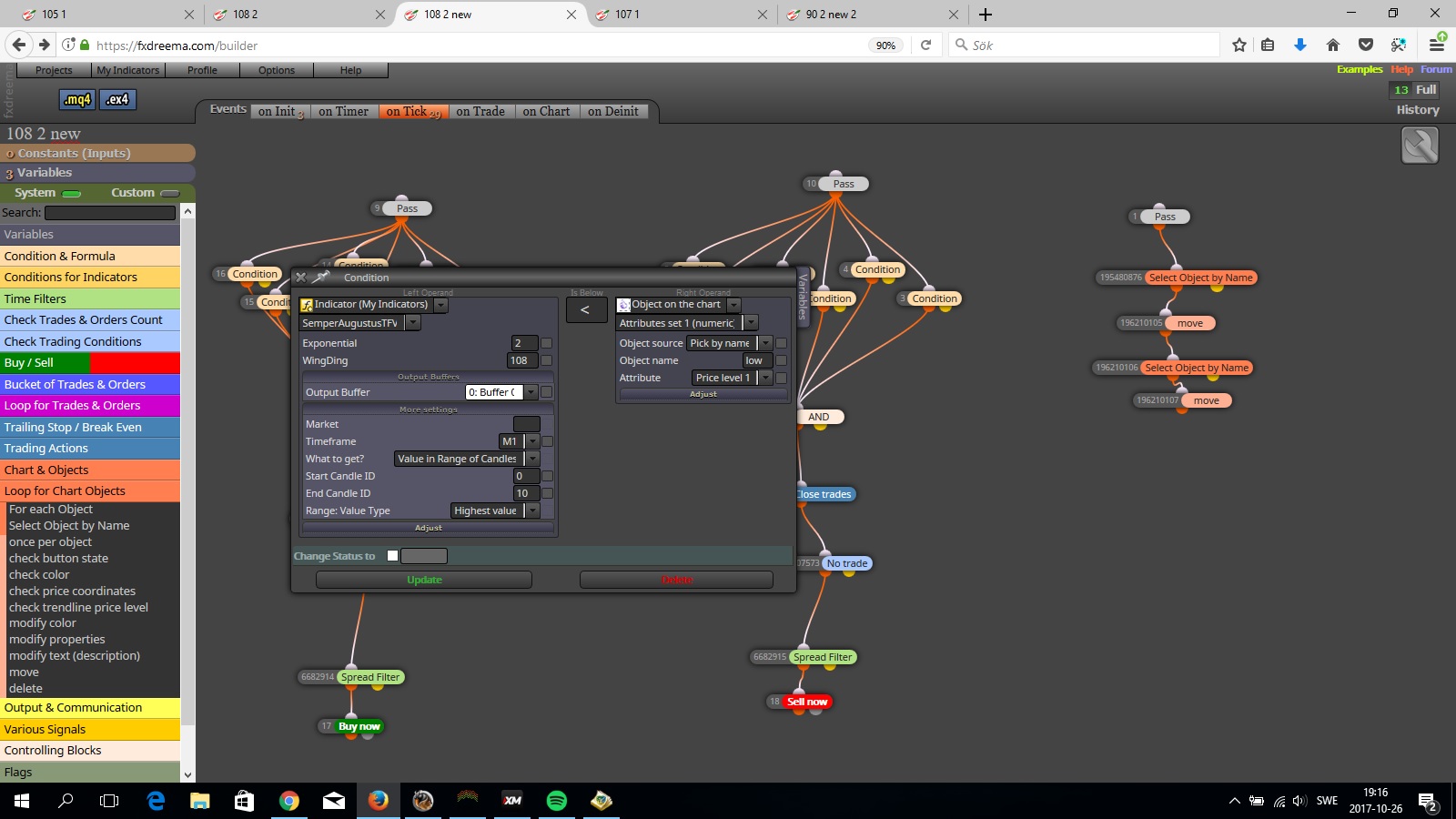
Task: Download the .mq4 source file
Action: pyautogui.click(x=77, y=99)
